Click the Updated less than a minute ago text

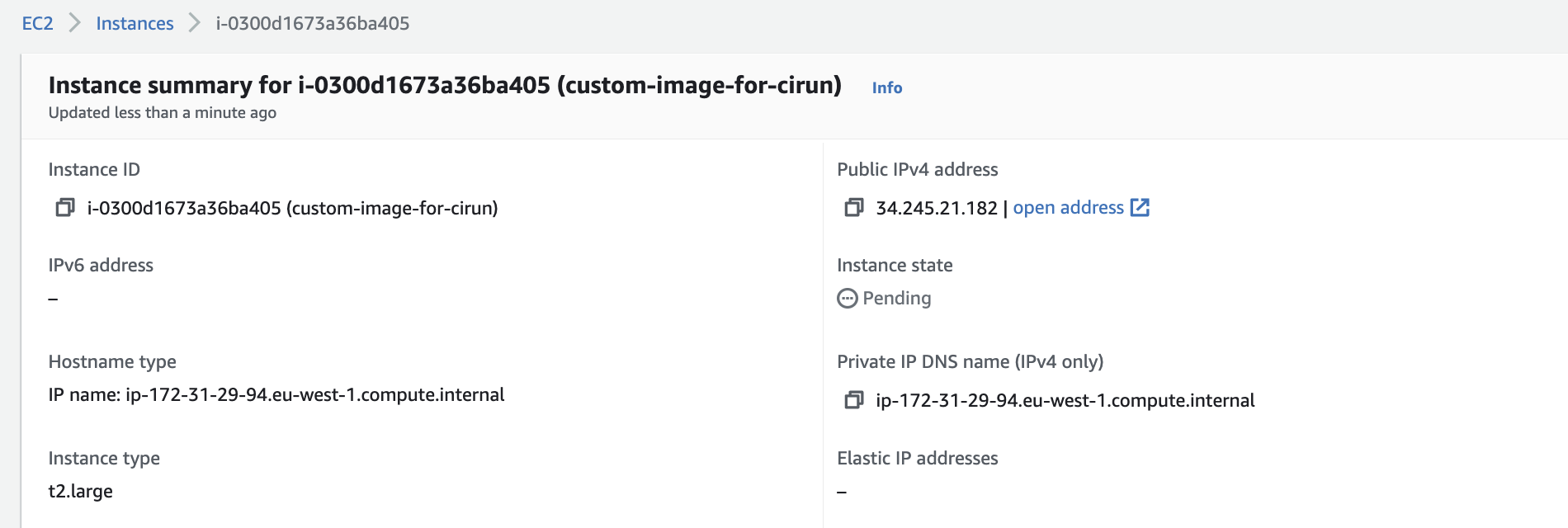click(162, 113)
